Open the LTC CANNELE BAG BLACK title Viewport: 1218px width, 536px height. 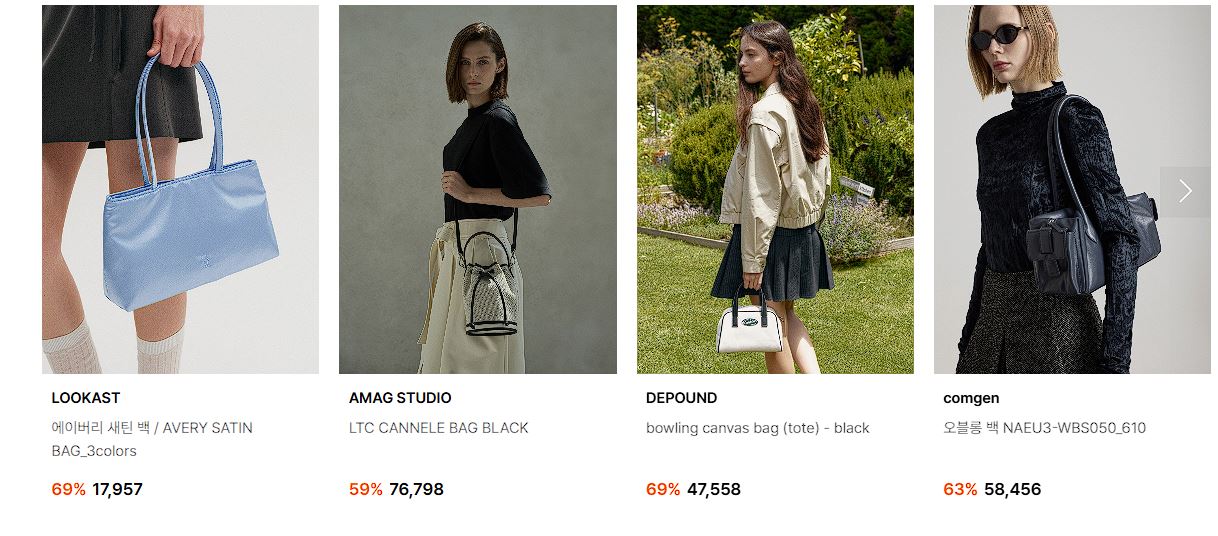click(439, 428)
